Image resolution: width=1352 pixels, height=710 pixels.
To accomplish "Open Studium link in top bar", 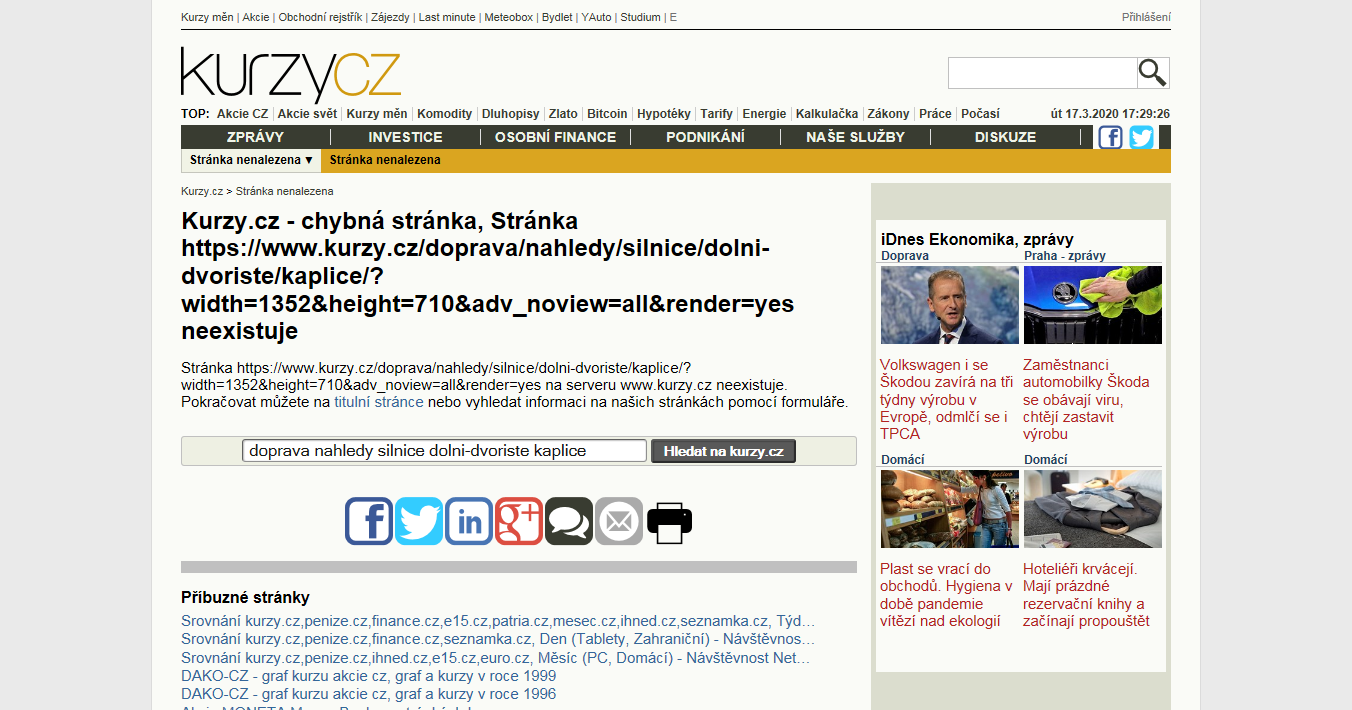I will [640, 17].
